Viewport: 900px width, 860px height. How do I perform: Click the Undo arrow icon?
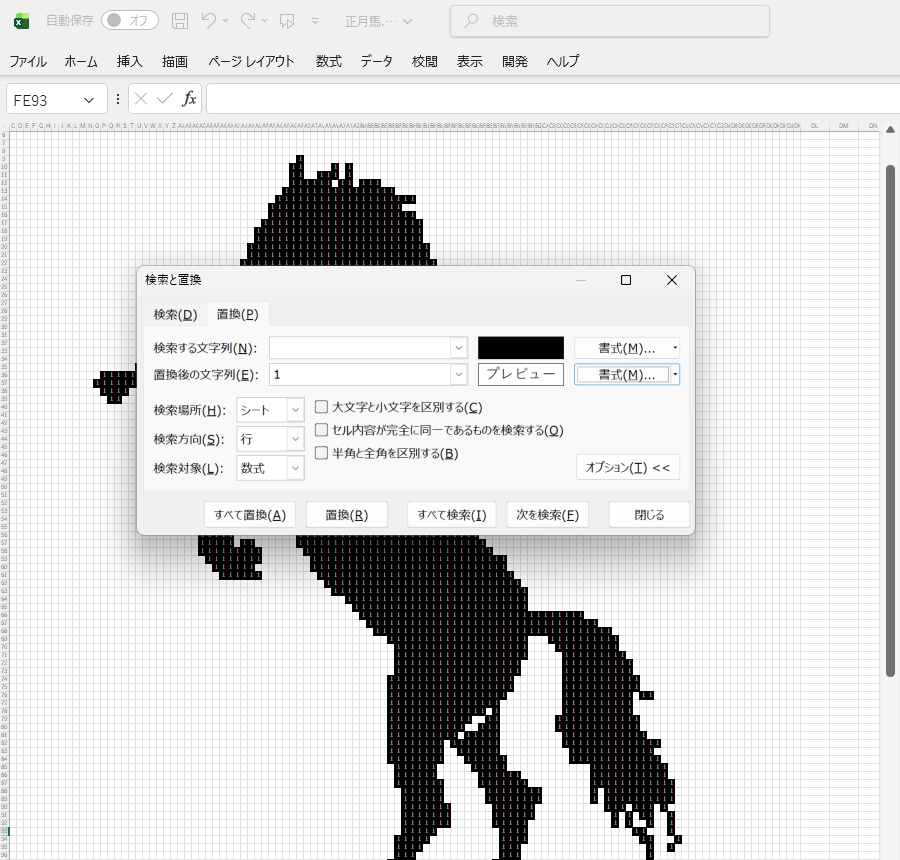click(x=209, y=21)
